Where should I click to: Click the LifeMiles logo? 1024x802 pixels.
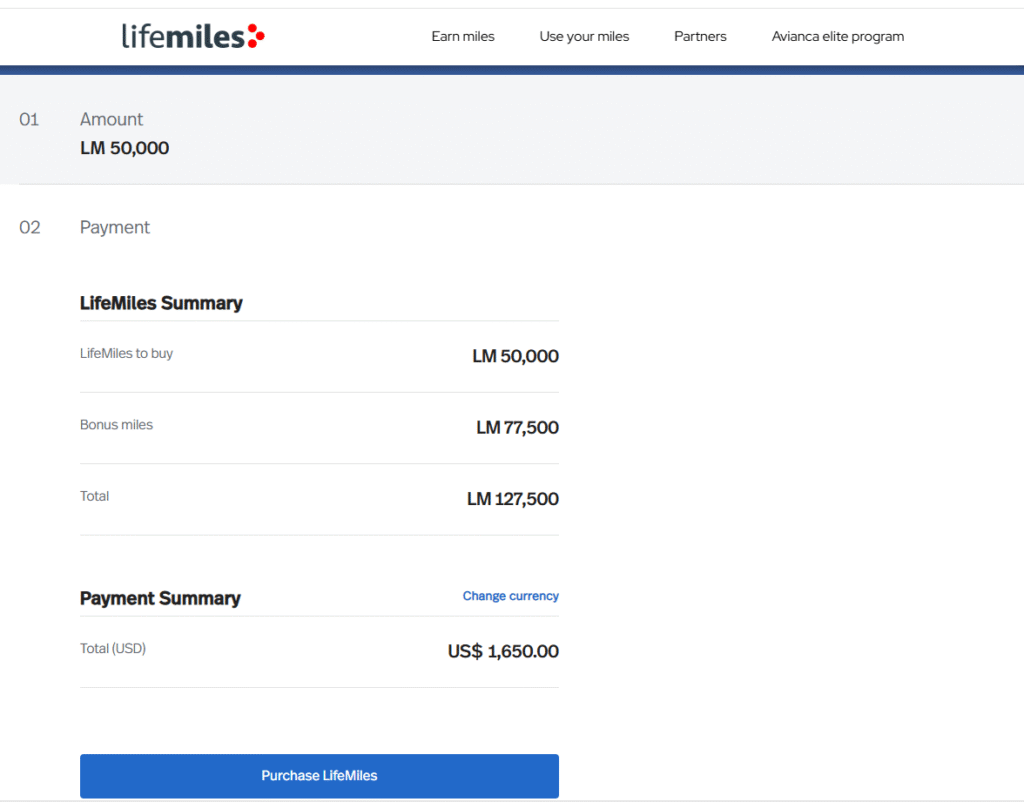coord(192,37)
